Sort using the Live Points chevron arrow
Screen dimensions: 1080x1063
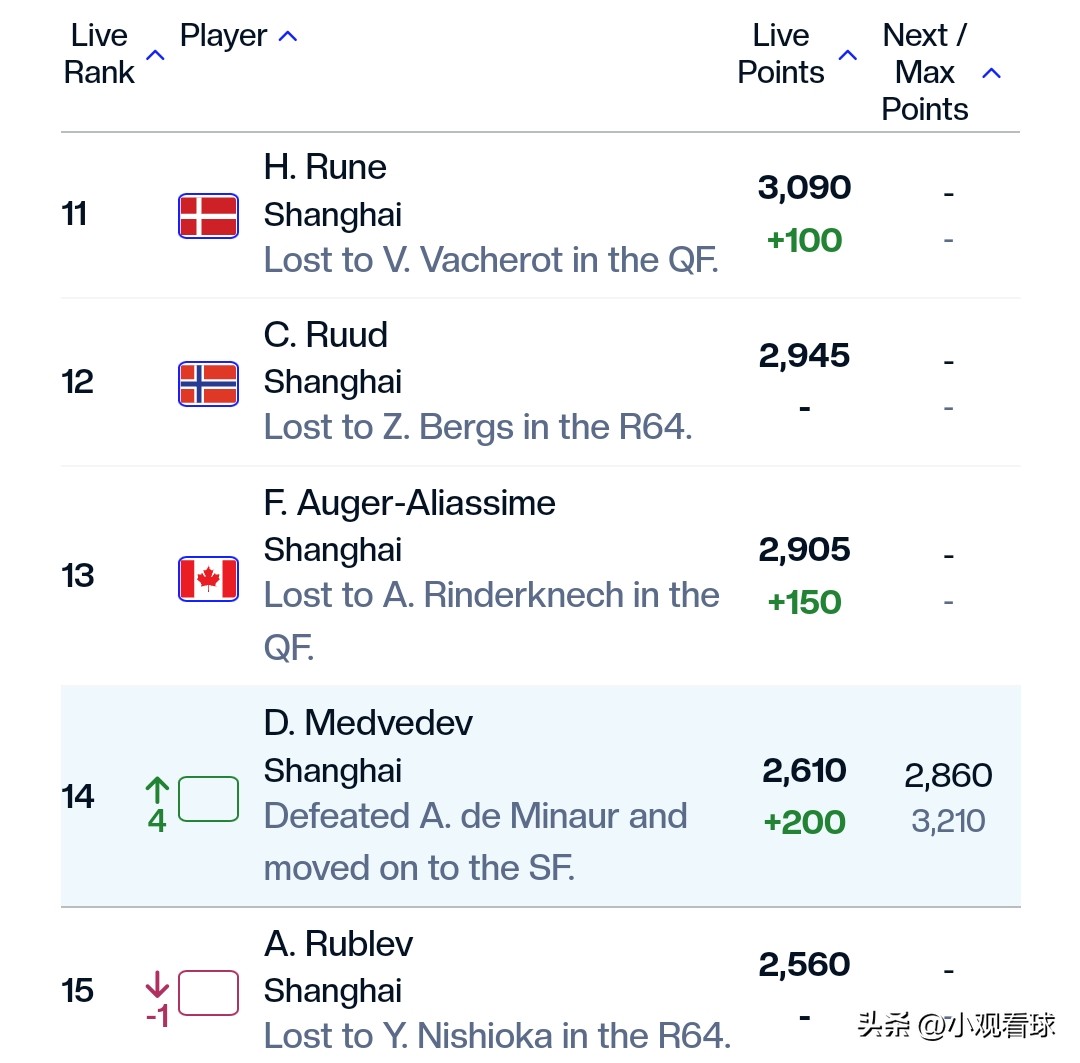847,55
